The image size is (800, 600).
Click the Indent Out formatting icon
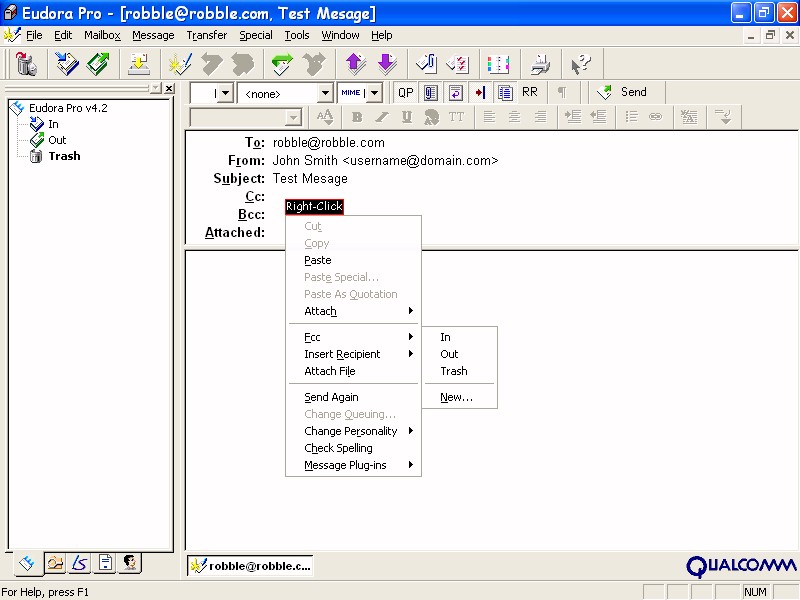[598, 117]
